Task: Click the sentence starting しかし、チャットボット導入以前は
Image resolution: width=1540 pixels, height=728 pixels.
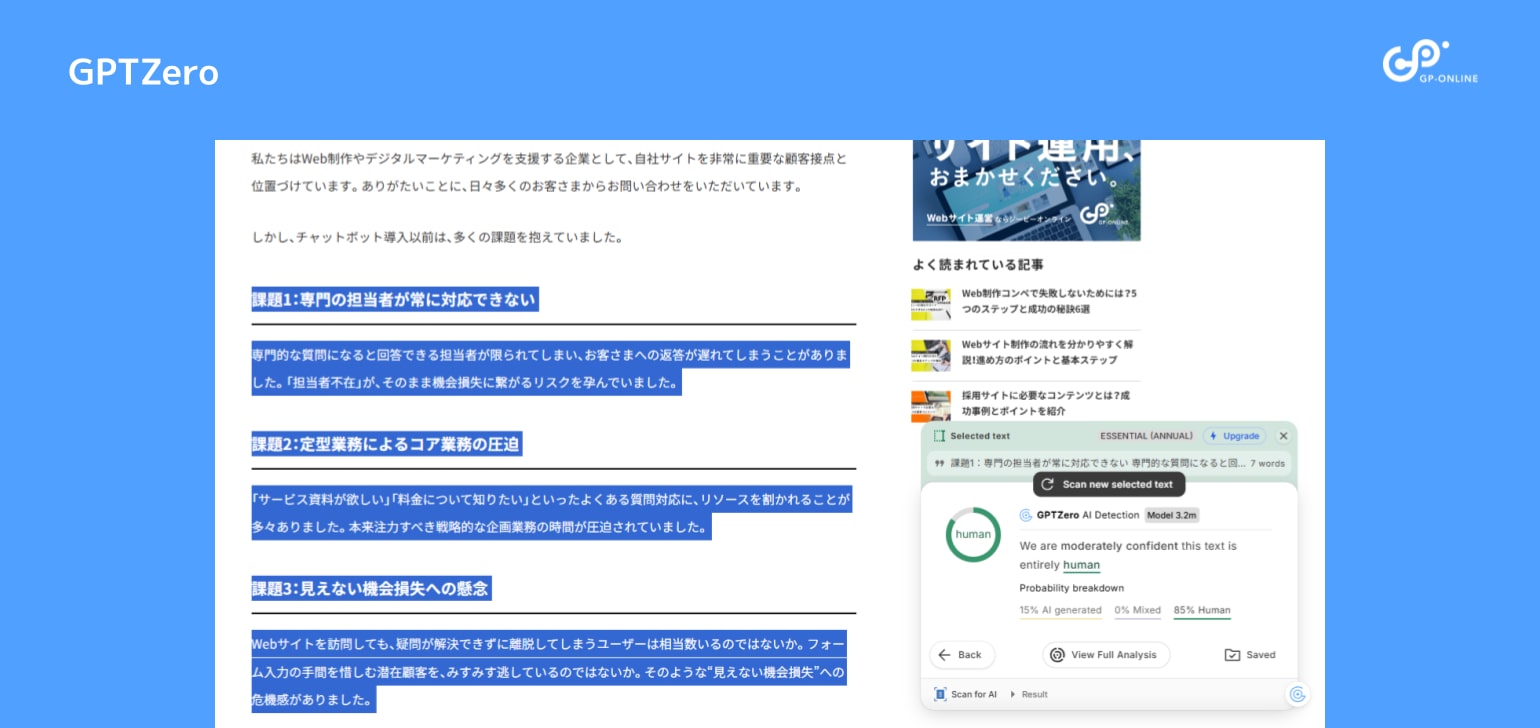Action: coord(437,237)
